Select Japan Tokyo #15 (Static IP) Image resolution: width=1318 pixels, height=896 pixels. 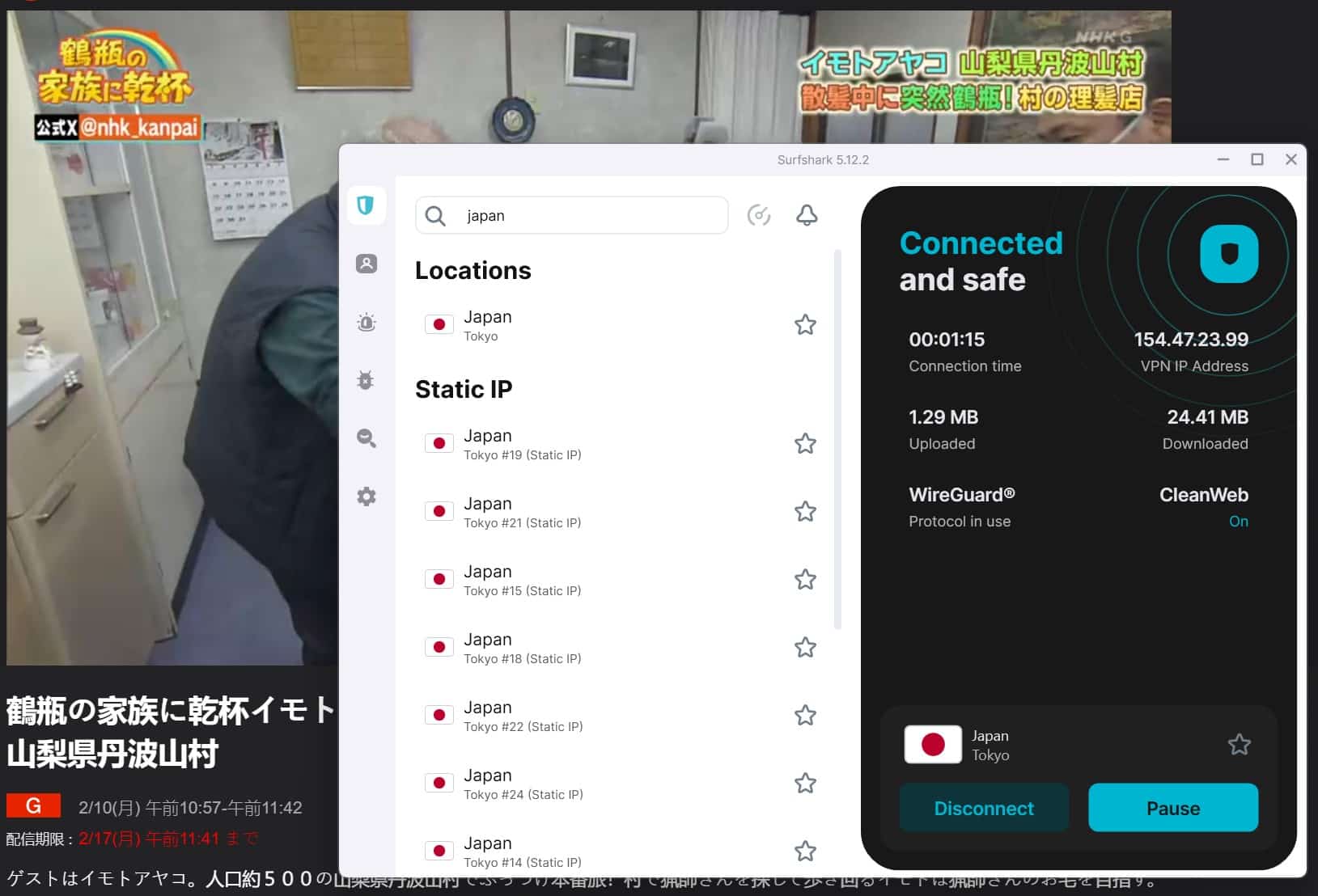[620, 580]
